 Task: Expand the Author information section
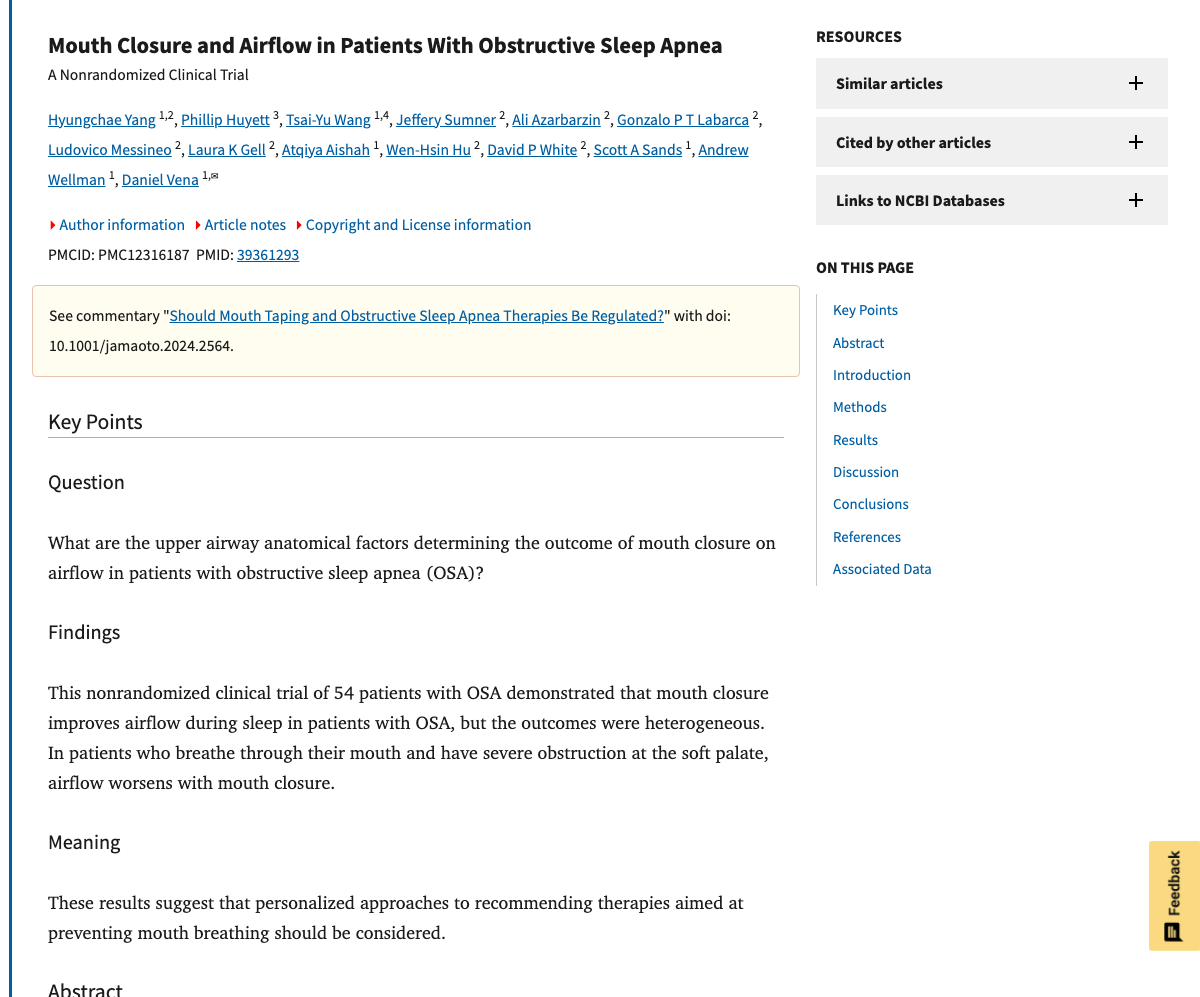(x=121, y=225)
